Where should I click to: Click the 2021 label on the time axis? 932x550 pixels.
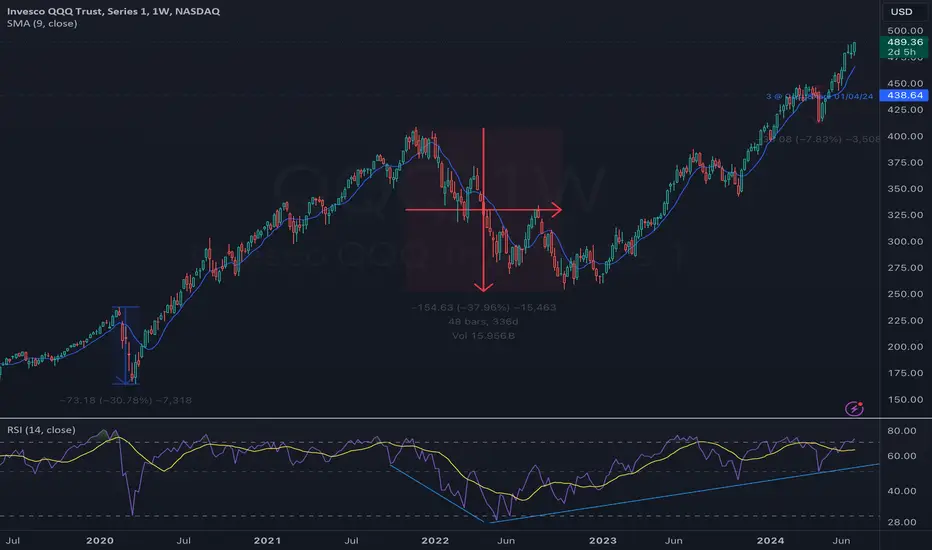[x=267, y=540]
